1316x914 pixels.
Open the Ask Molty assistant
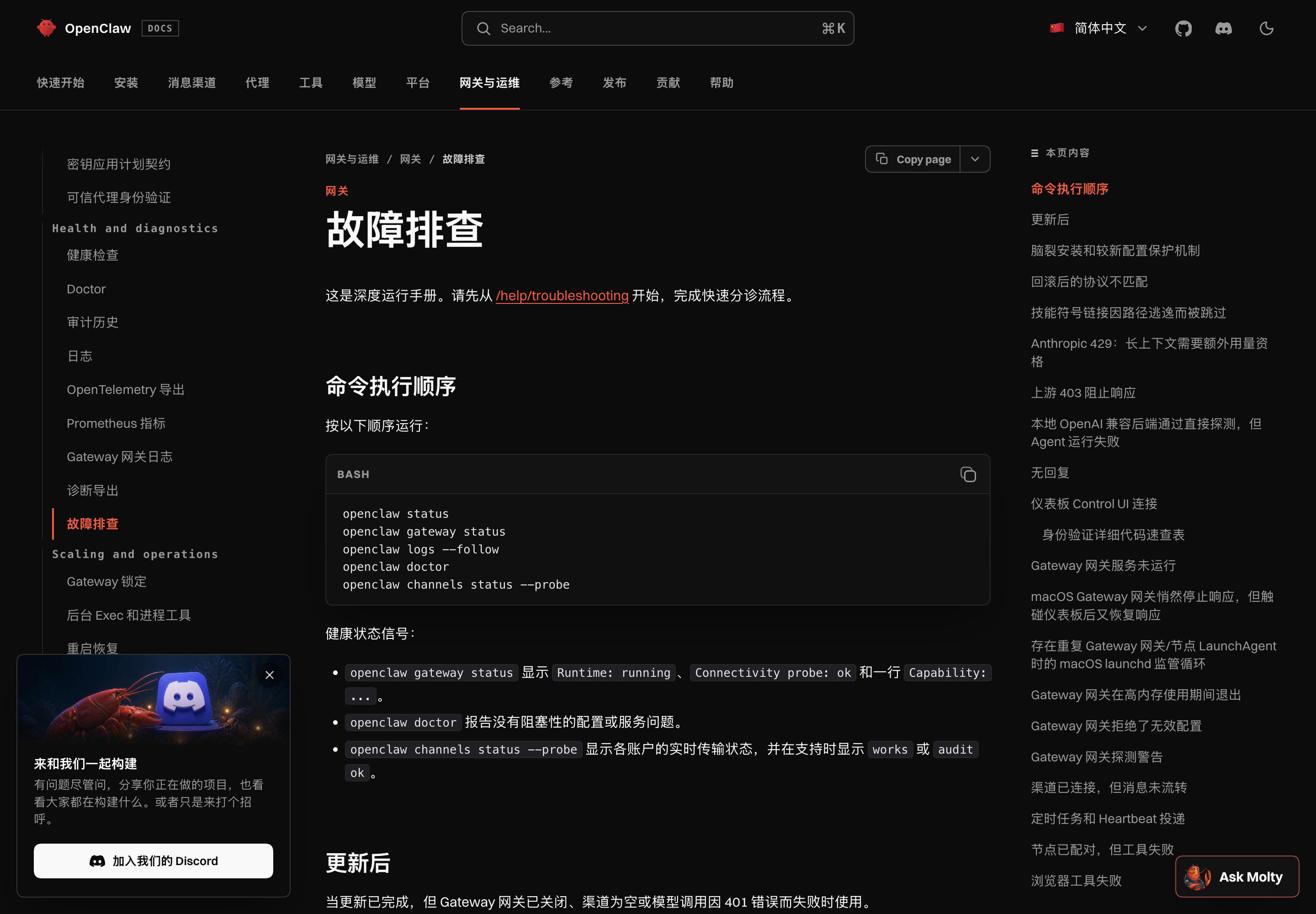pyautogui.click(x=1237, y=876)
